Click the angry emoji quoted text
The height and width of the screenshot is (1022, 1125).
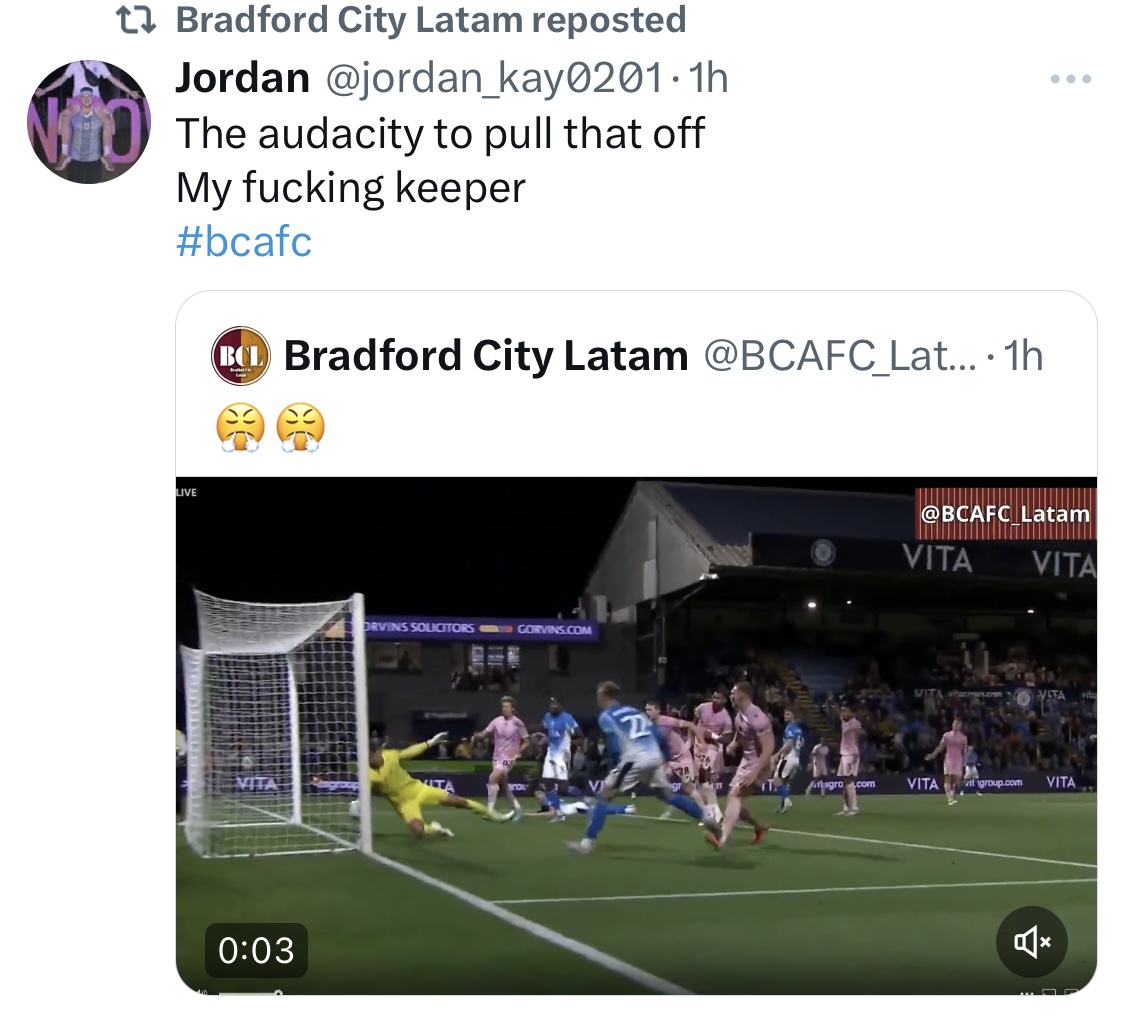pyautogui.click(x=270, y=428)
